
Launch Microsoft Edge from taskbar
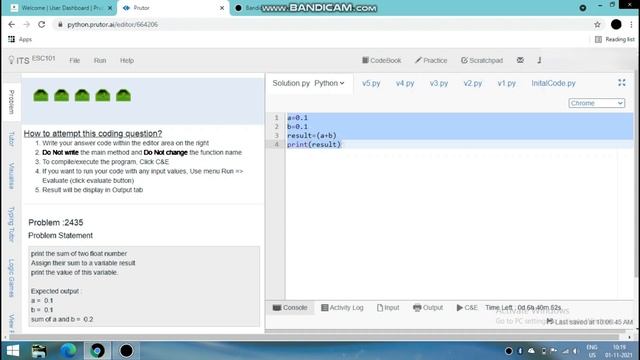click(x=68, y=351)
